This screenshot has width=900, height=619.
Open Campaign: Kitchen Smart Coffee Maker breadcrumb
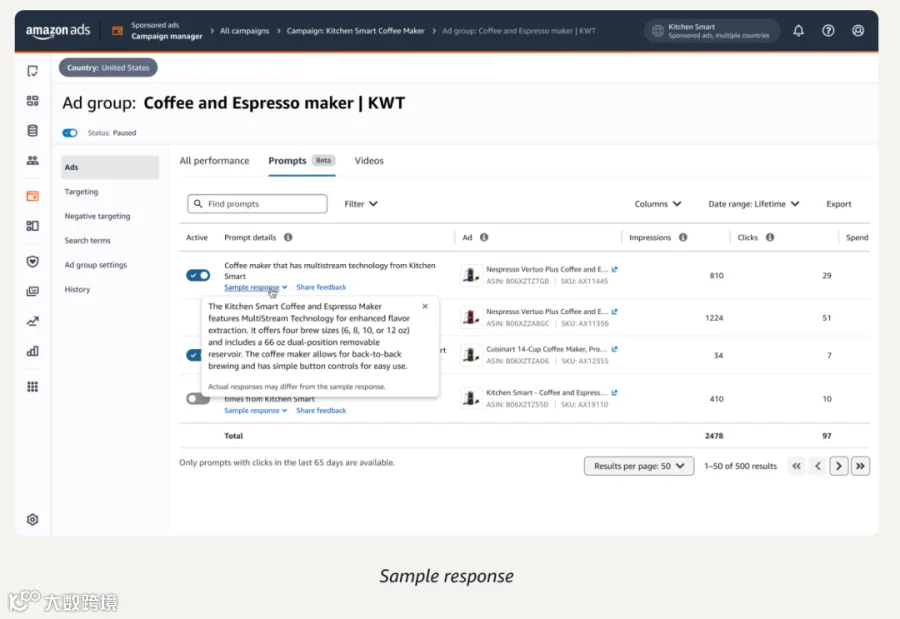[x=355, y=31]
